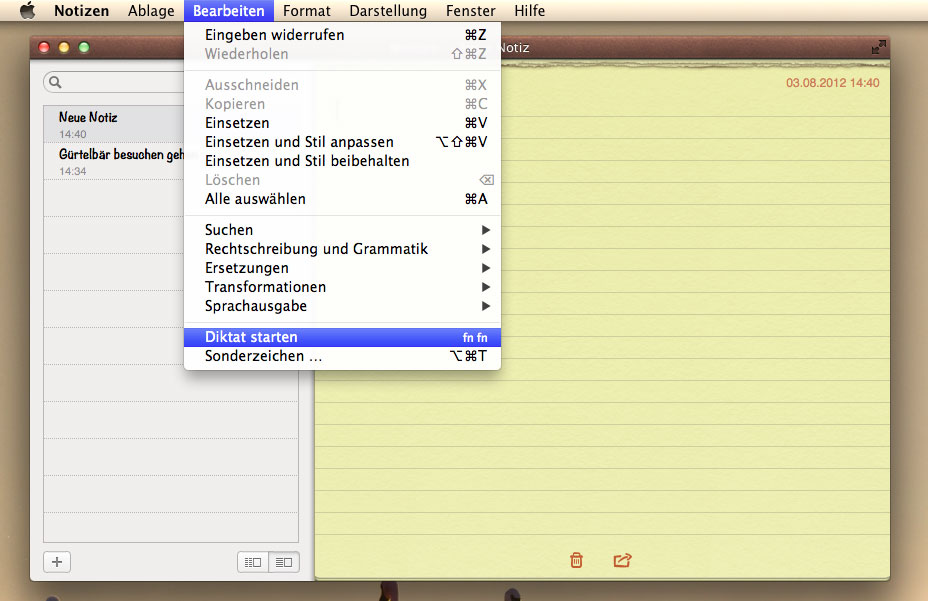Select Einsetzen und Stil anpassen
928x601 pixels.
coord(342,142)
